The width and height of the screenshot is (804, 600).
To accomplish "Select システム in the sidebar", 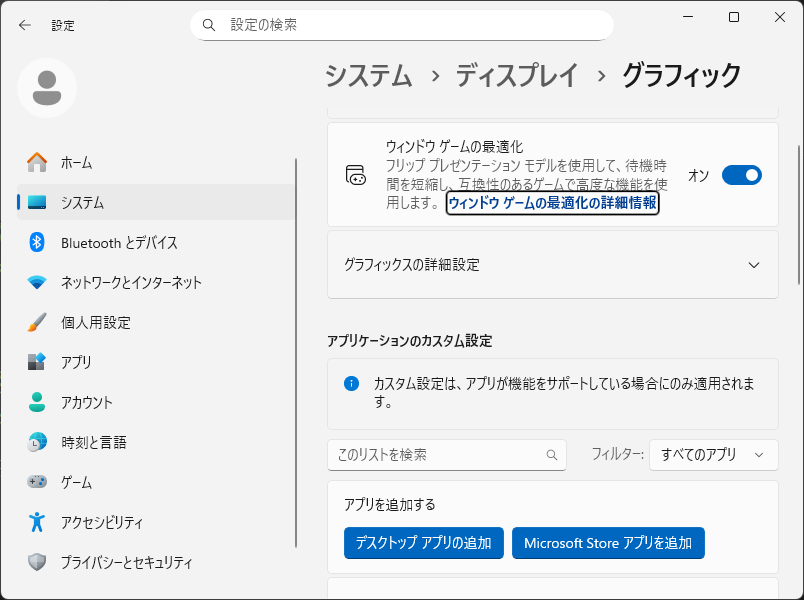I will click(82, 202).
